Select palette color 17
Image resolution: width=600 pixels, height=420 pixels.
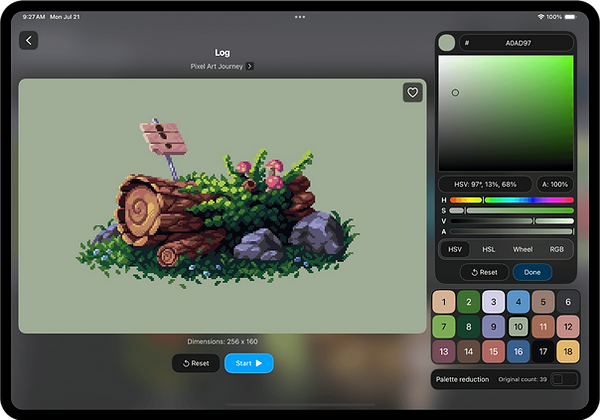543,352
